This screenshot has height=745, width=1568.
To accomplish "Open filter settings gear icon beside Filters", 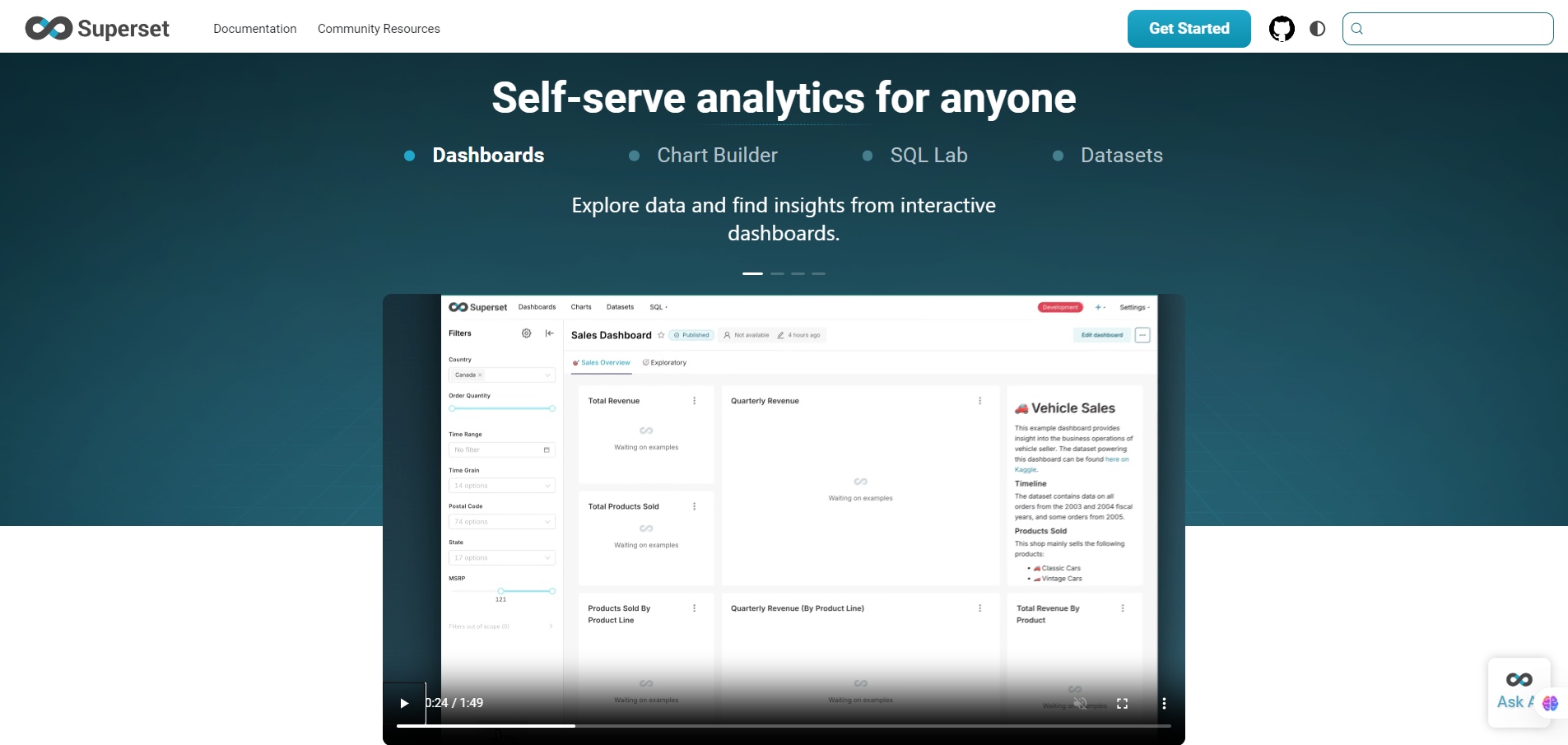I will 527,333.
